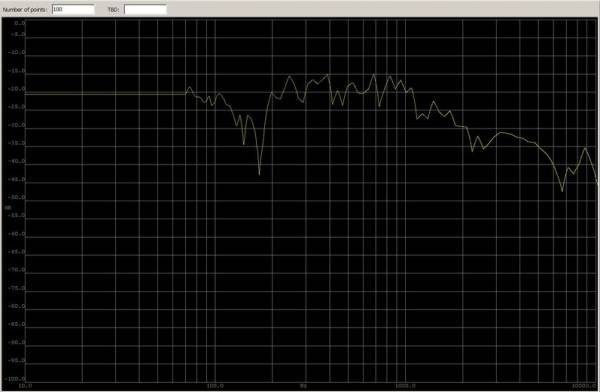
Task: Click the -10.0 label on the dB axis
Action: point(17,52)
